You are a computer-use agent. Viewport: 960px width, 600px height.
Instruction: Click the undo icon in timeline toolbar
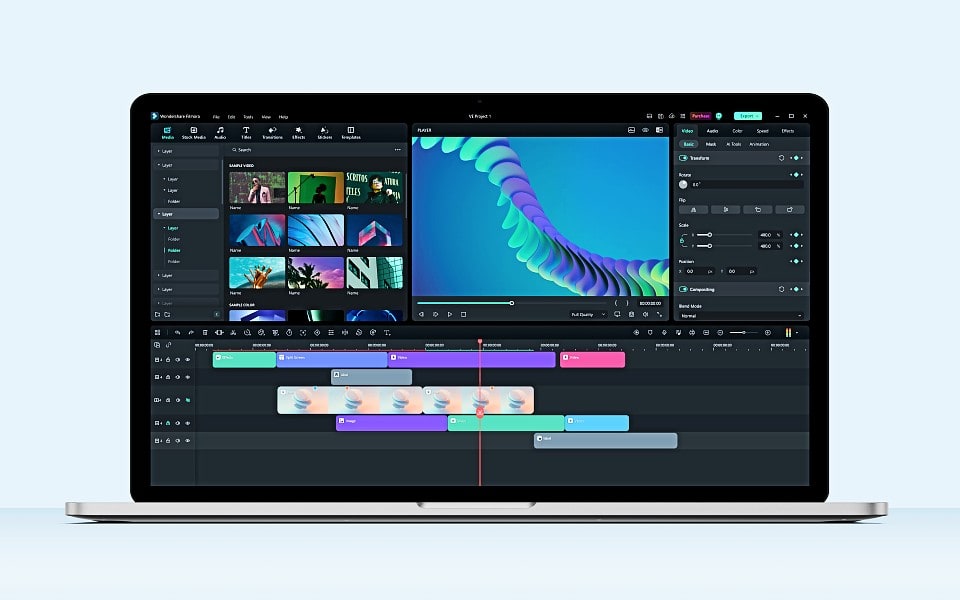click(177, 332)
